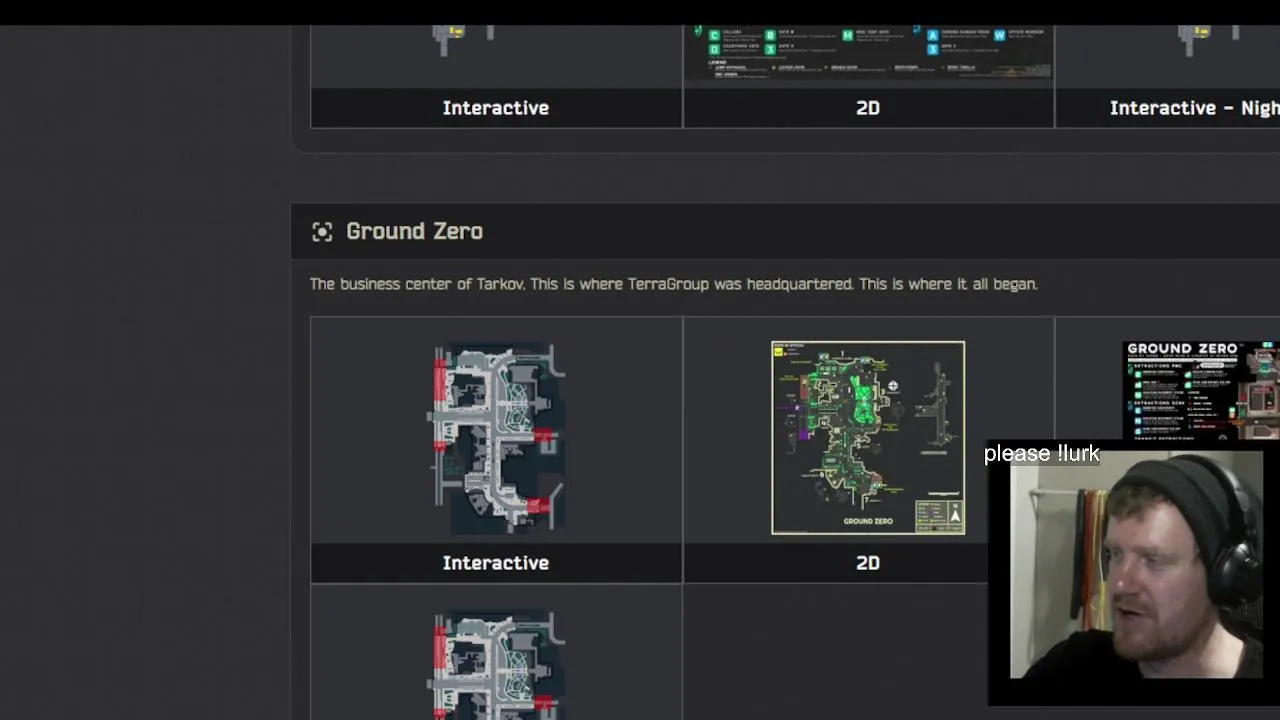This screenshot has width=1280, height=720.
Task: Click the Ground Zero target icon
Action: (x=322, y=232)
